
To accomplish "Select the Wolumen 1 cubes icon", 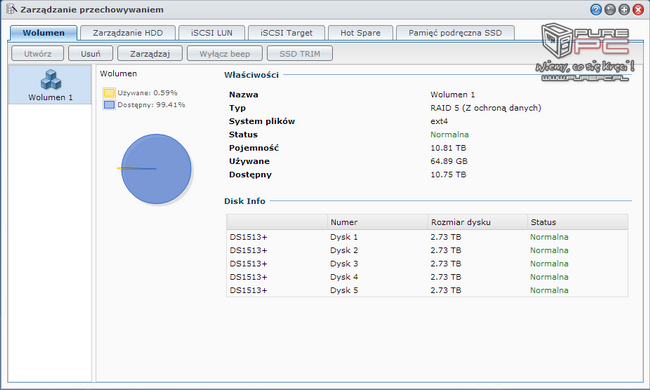I will [51, 79].
